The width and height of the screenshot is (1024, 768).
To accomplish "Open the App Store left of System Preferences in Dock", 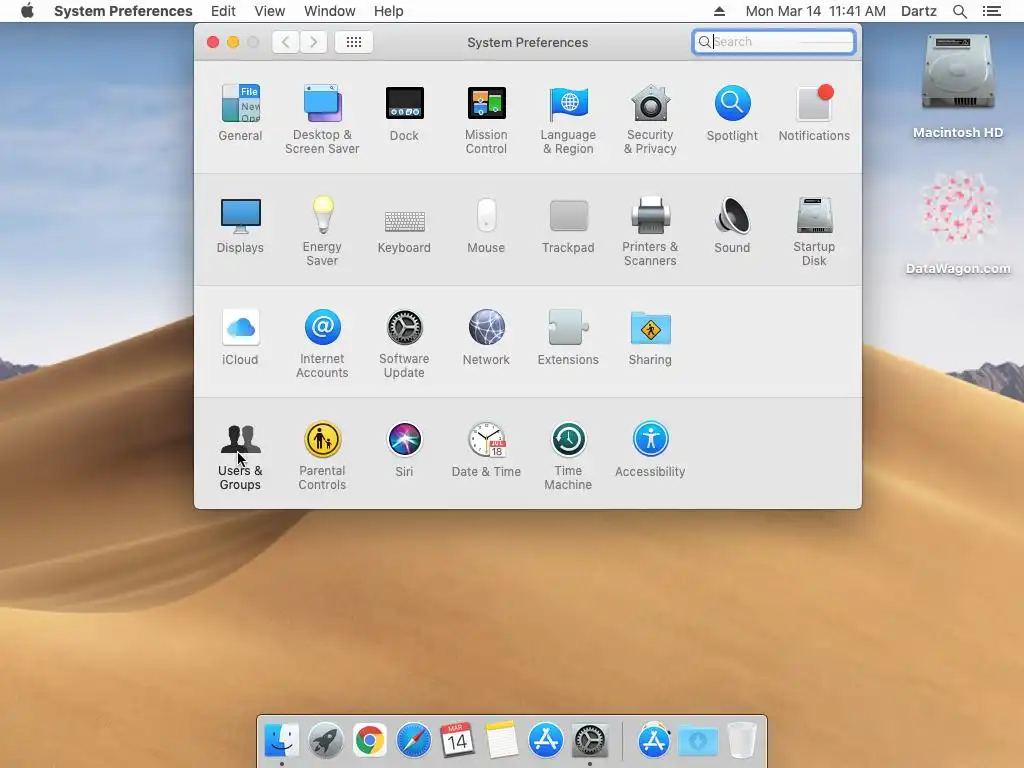I will [x=545, y=741].
